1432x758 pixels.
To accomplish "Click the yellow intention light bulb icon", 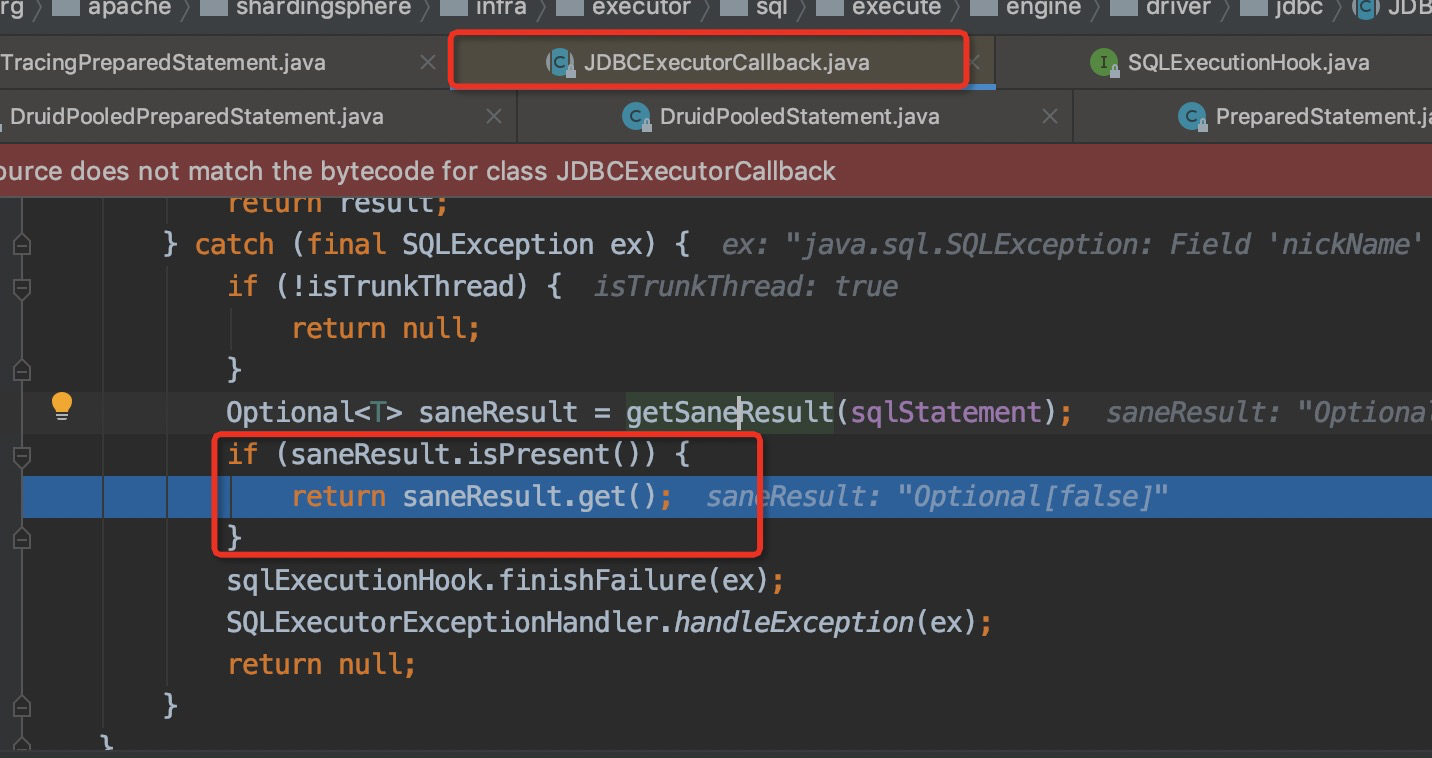I will click(62, 405).
